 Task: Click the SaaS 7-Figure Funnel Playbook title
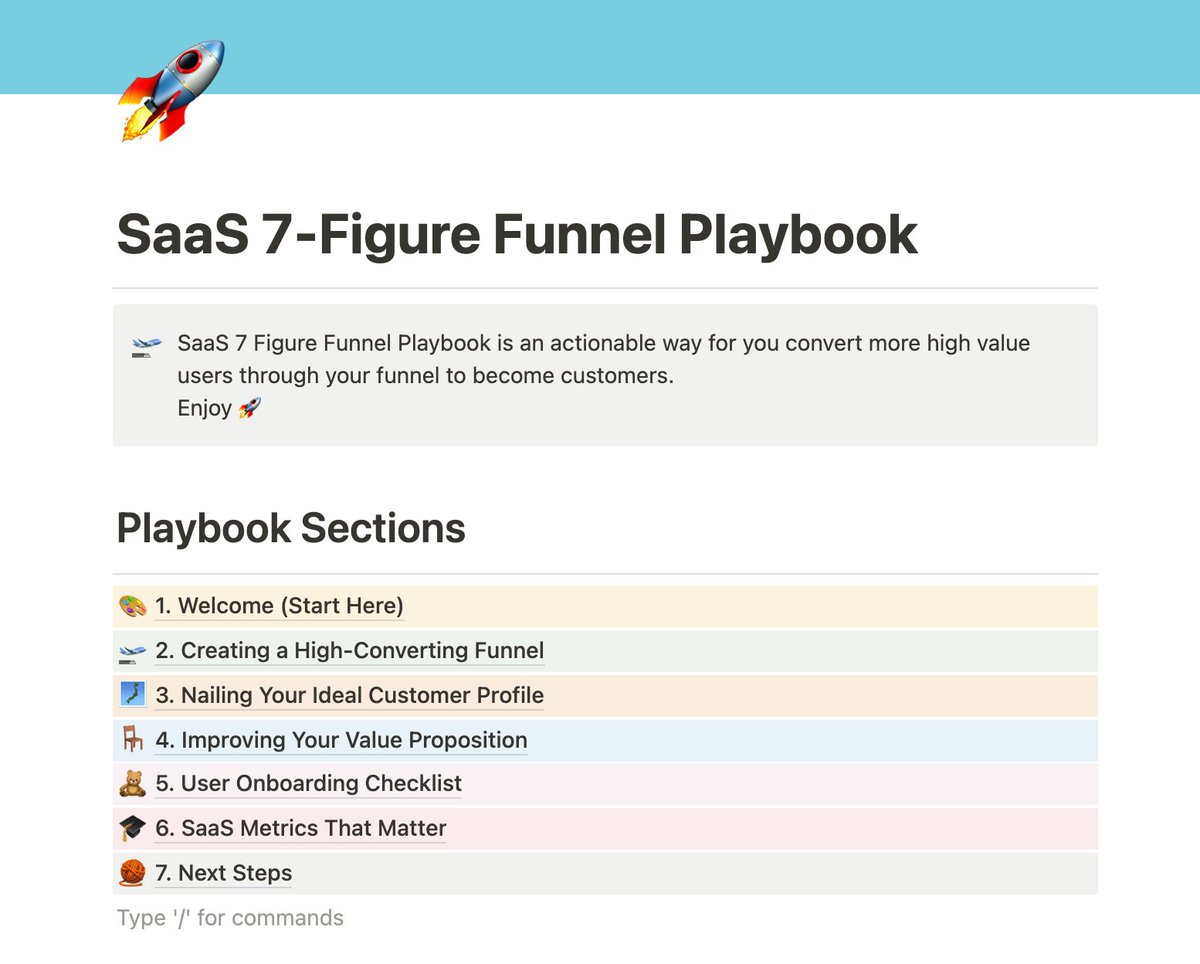517,235
